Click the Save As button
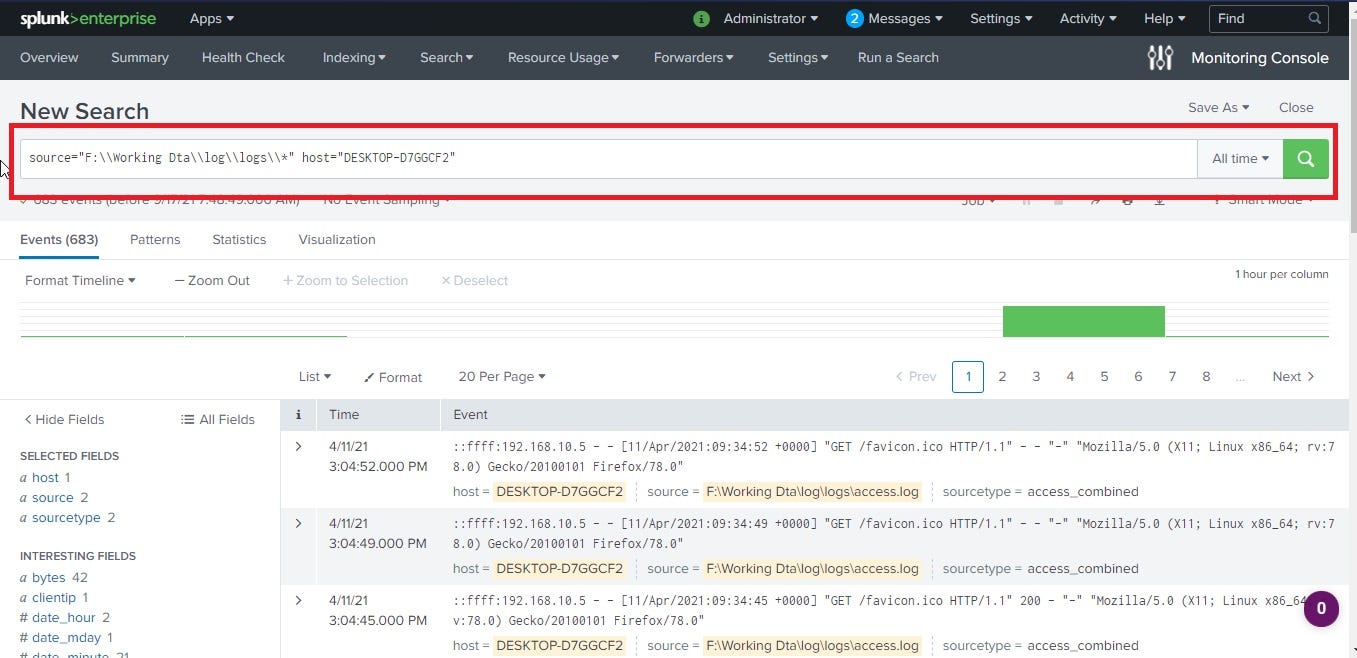This screenshot has width=1357, height=658. tap(1217, 107)
